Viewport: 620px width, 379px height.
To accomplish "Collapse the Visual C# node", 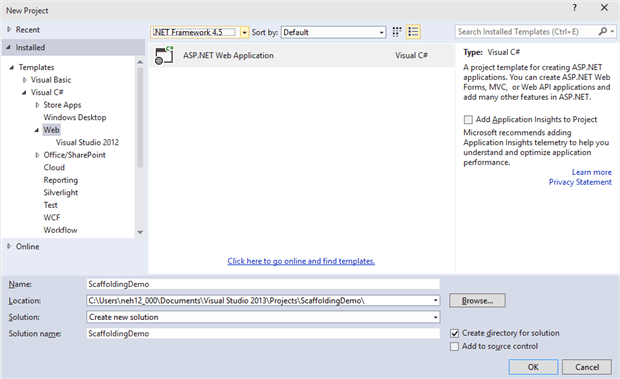I will click(25, 92).
